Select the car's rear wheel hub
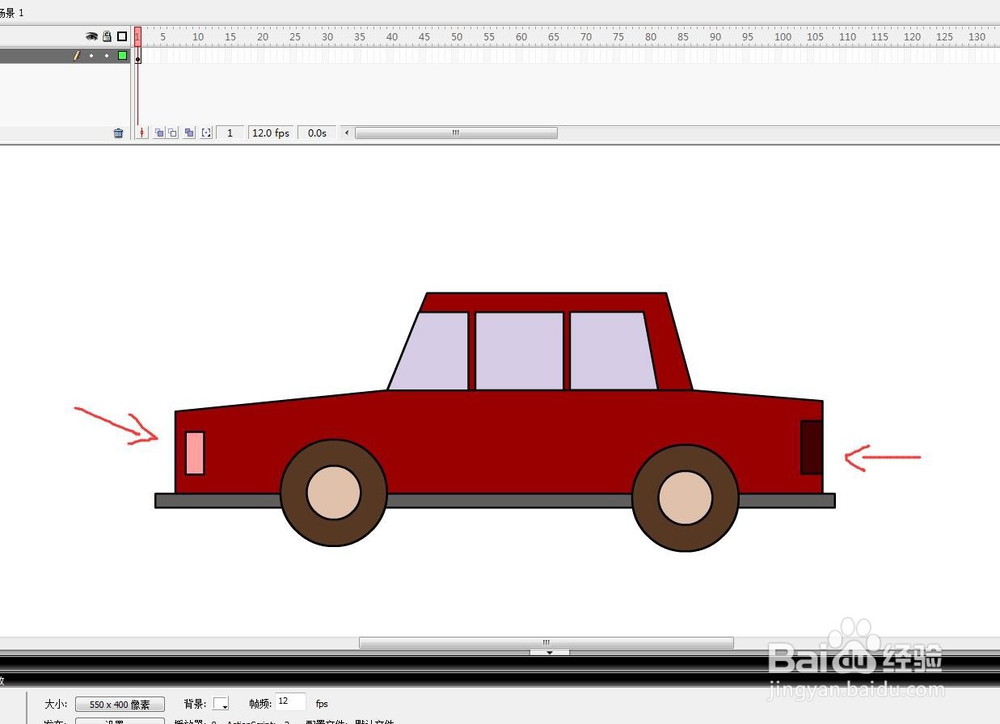The image size is (1000, 724). [x=686, y=498]
